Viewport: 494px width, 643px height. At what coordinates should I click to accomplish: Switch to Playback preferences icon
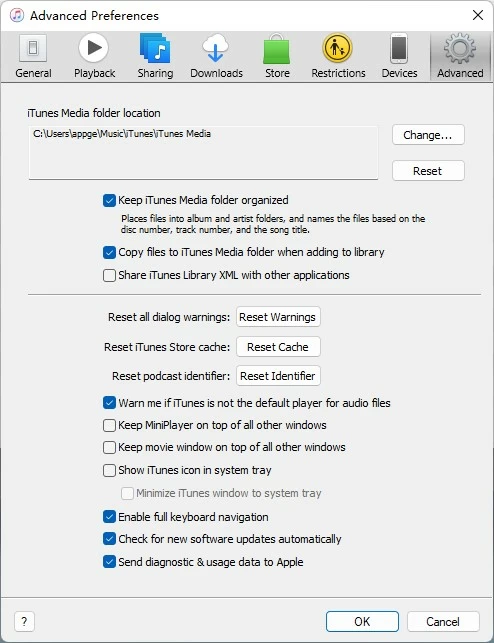[93, 48]
